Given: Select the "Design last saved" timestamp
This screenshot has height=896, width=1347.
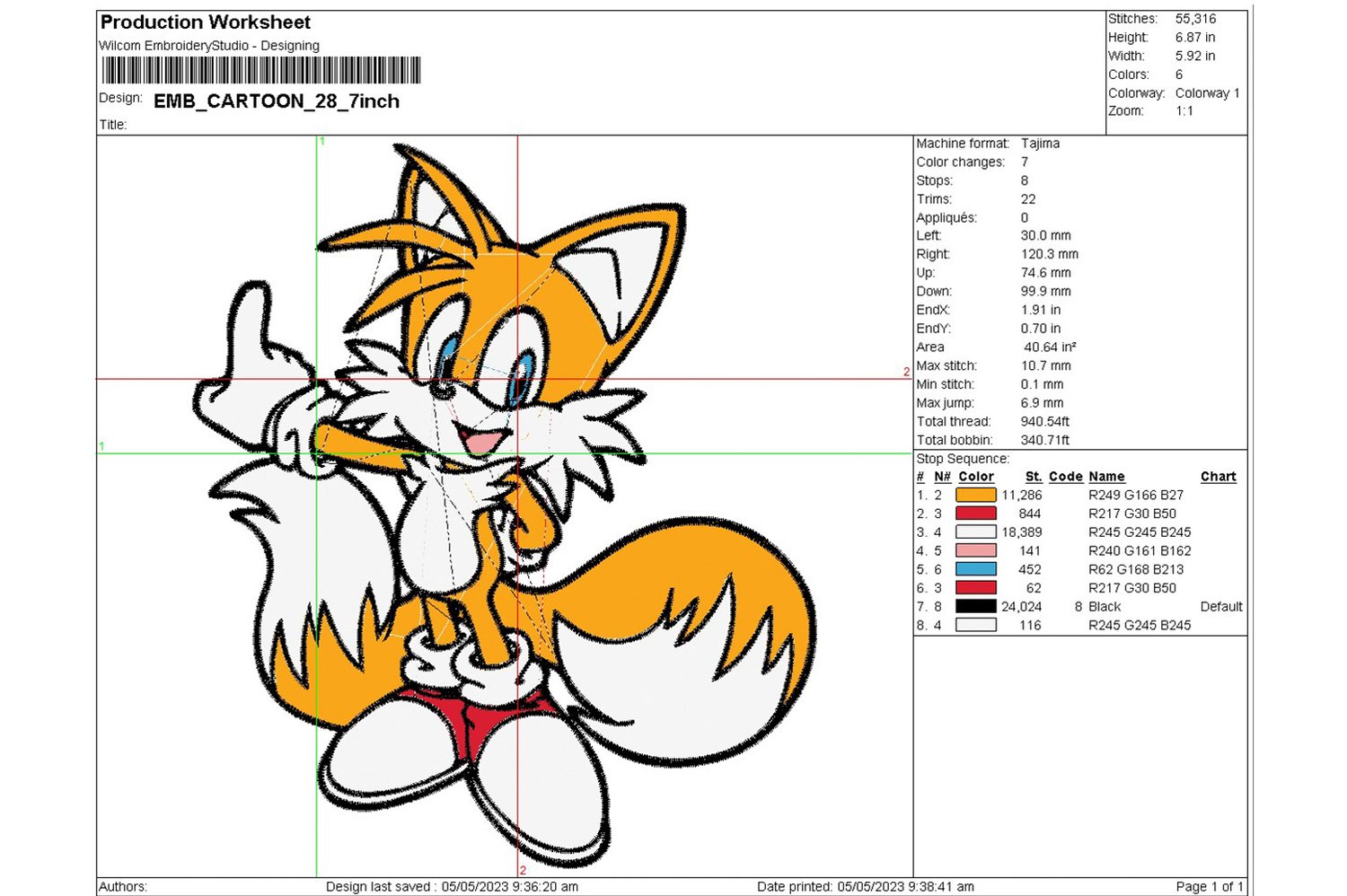Looking at the screenshot, I should coord(452,887).
